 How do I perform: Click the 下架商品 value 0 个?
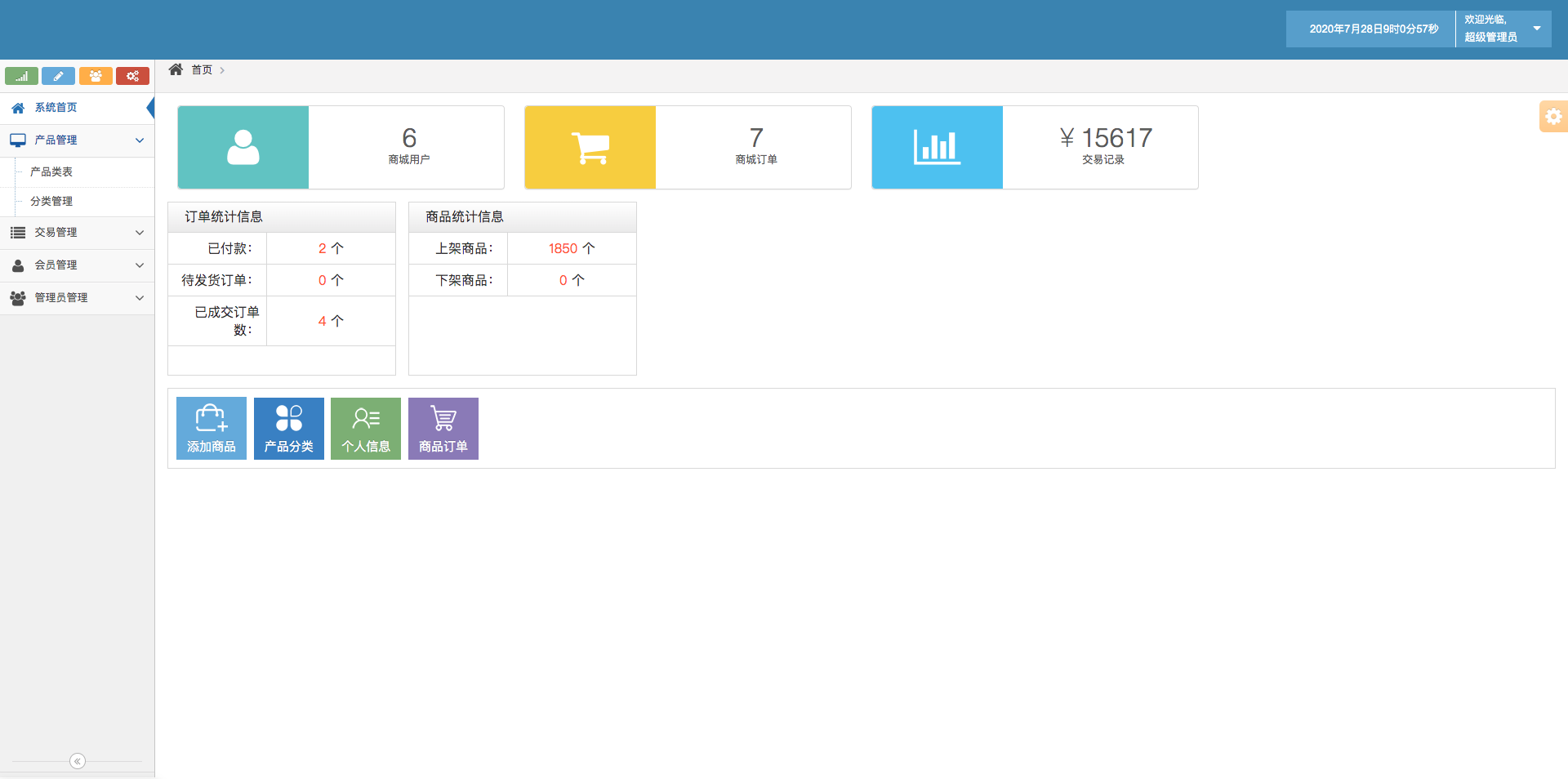point(572,280)
